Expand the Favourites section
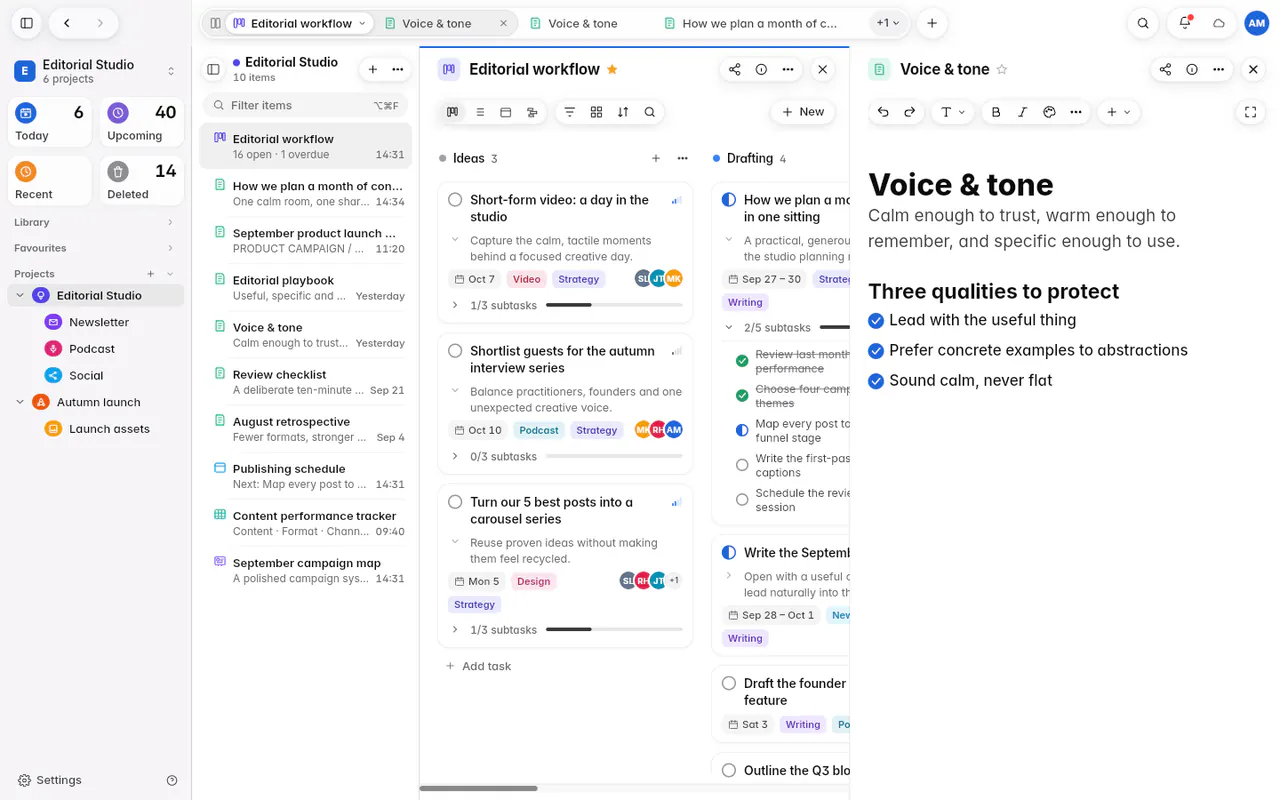 (170, 248)
